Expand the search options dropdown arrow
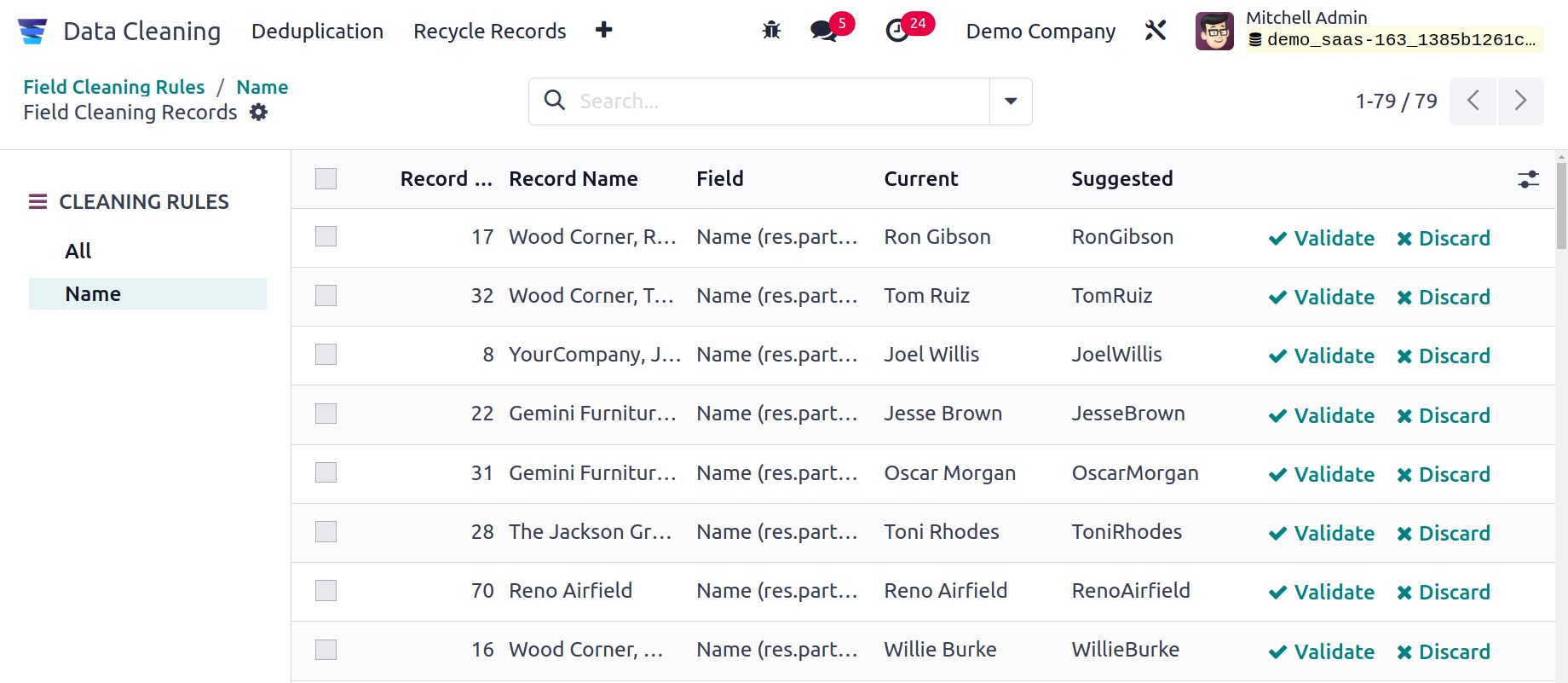The height and width of the screenshot is (683, 1568). (x=1011, y=101)
